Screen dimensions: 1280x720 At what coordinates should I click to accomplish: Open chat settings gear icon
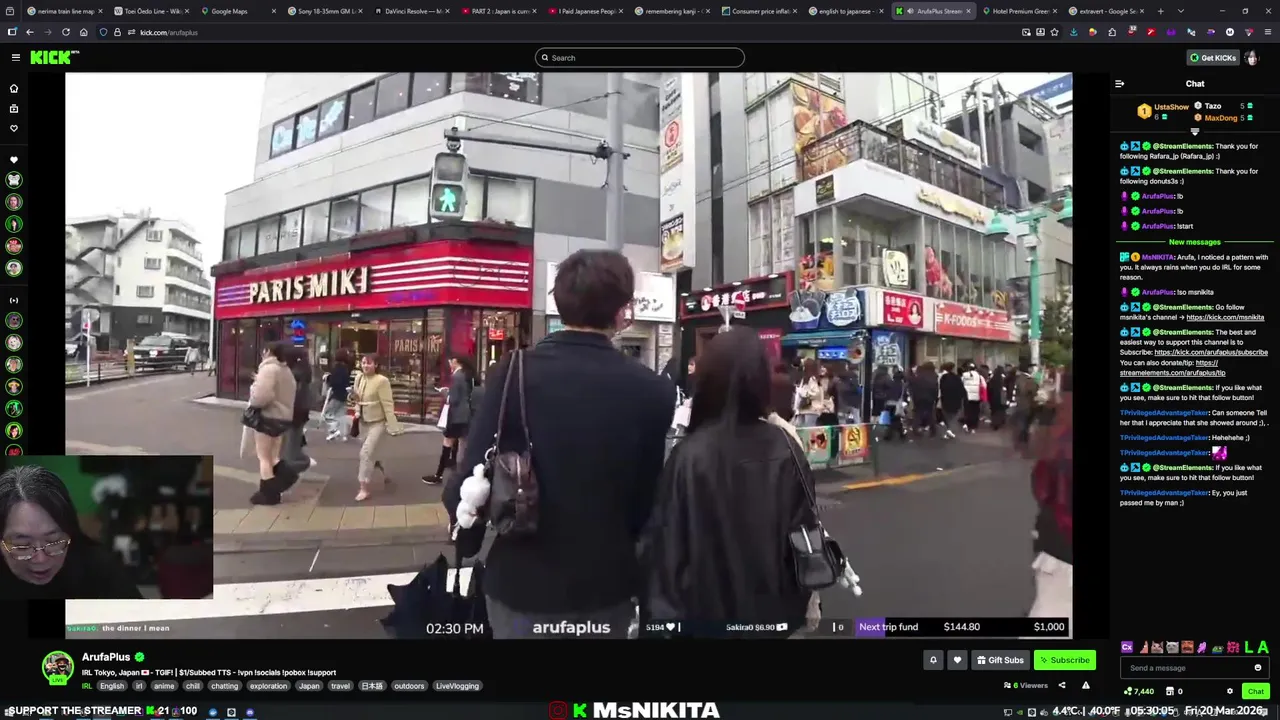point(1230,691)
